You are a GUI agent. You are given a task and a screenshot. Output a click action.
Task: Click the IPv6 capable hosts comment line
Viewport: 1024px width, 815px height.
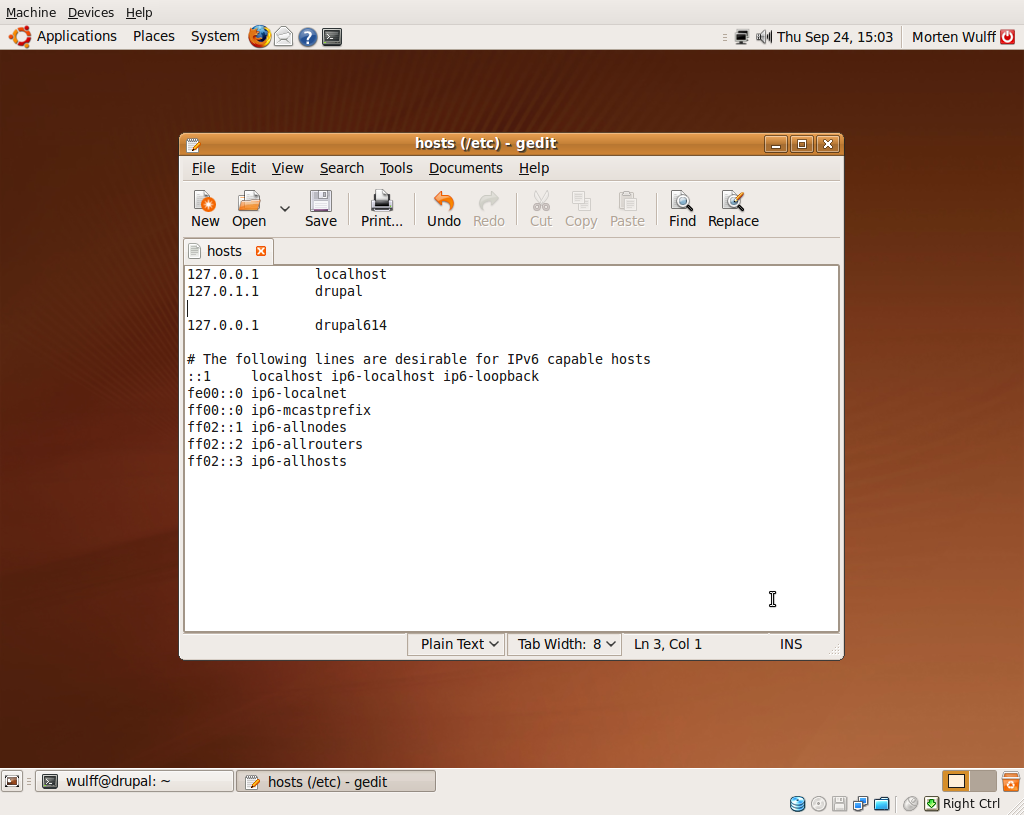coord(419,359)
